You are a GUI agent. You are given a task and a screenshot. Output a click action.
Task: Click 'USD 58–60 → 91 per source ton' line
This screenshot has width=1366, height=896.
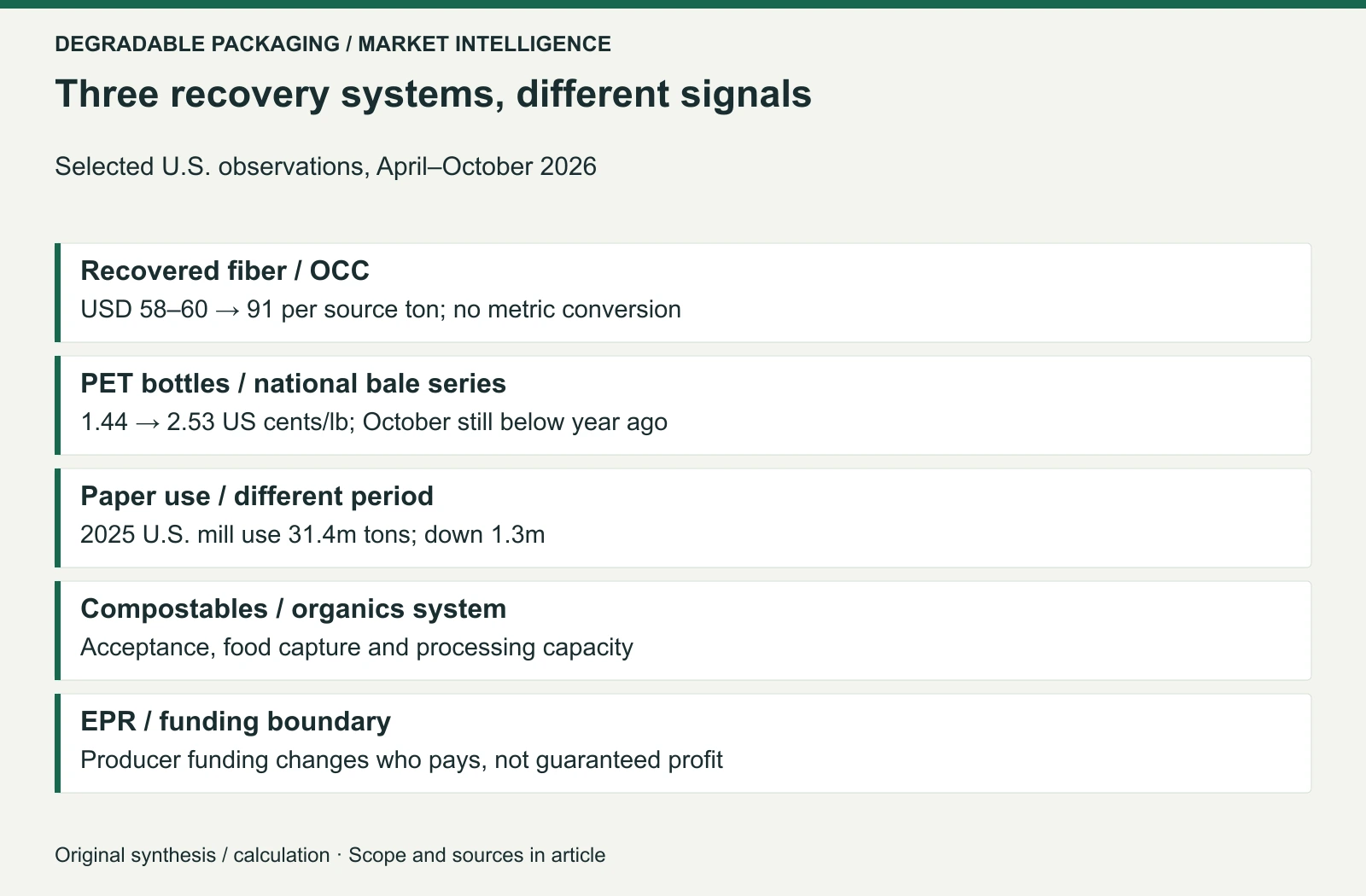point(260,309)
